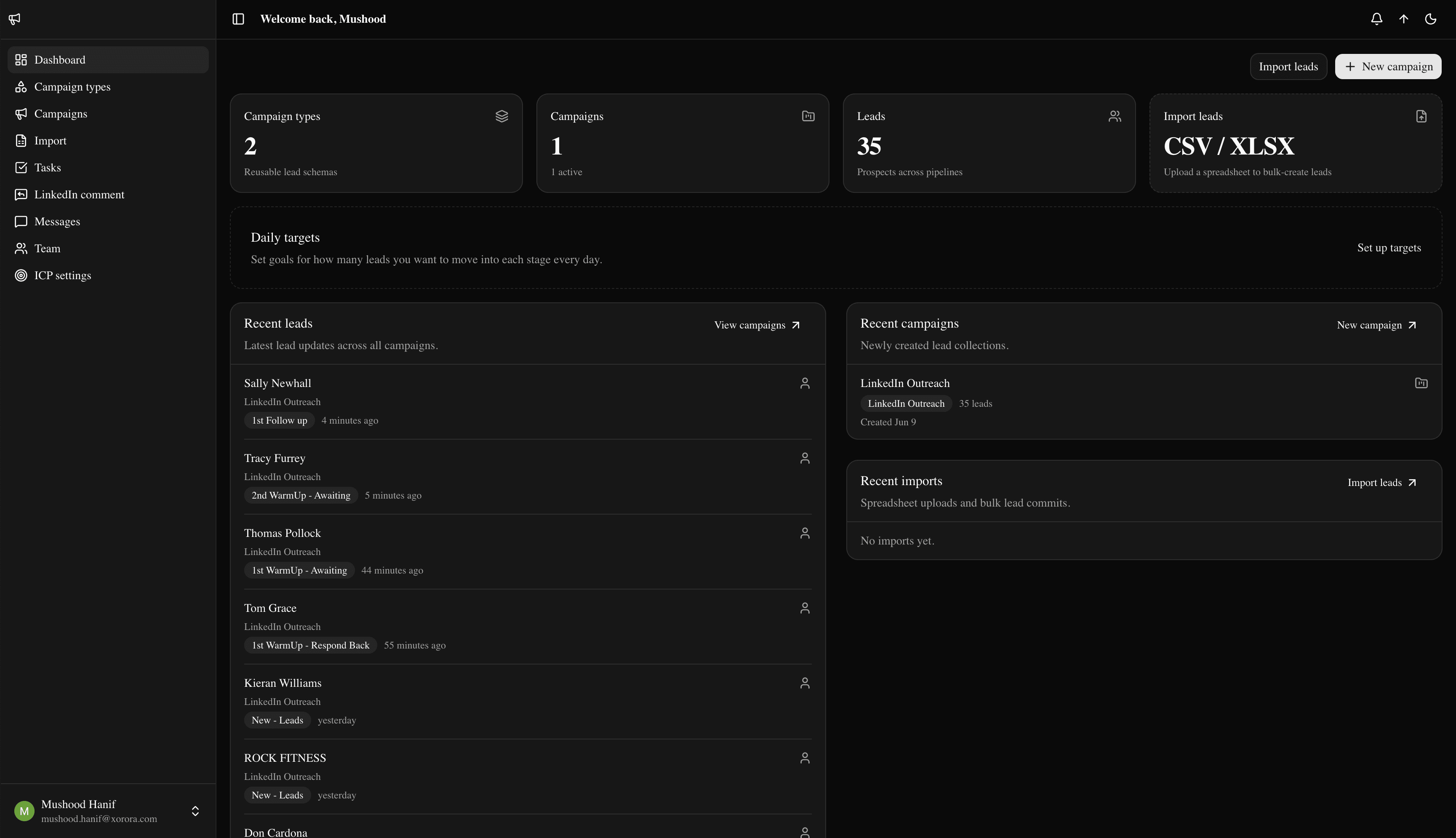Image resolution: width=1456 pixels, height=838 pixels.
Task: Click the 1st WarmUp - Awaiting badge
Action: [299, 570]
